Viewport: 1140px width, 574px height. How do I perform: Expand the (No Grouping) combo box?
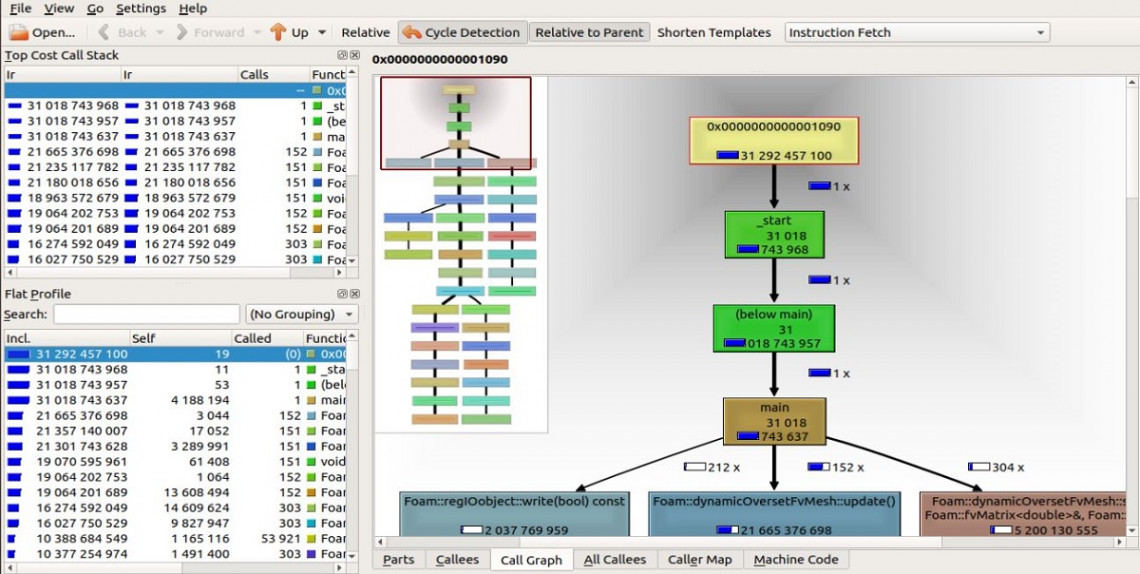pyautogui.click(x=302, y=314)
